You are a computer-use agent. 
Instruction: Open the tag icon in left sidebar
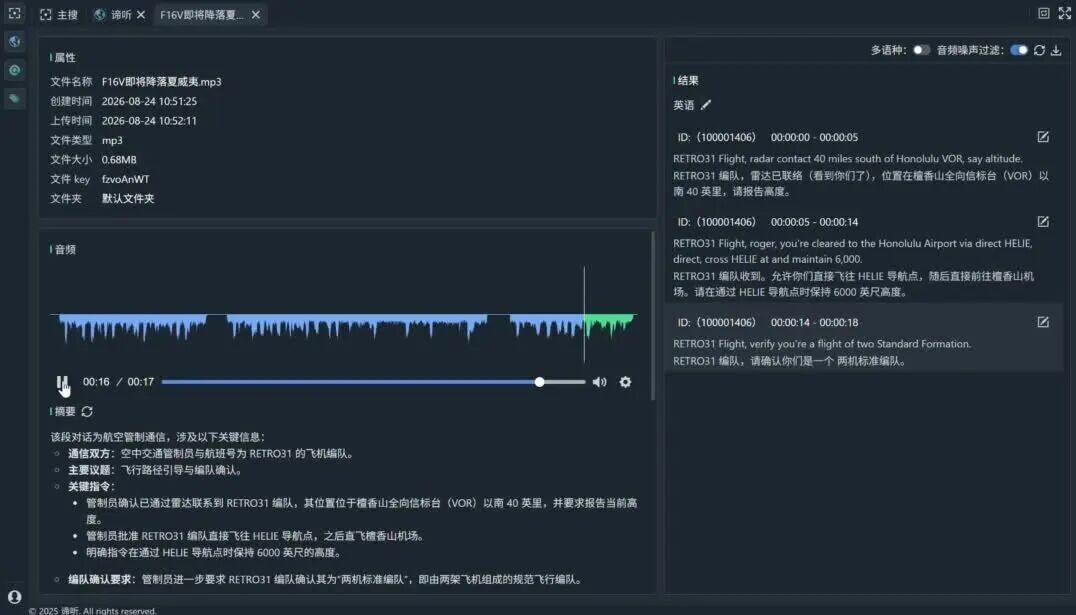(14, 98)
